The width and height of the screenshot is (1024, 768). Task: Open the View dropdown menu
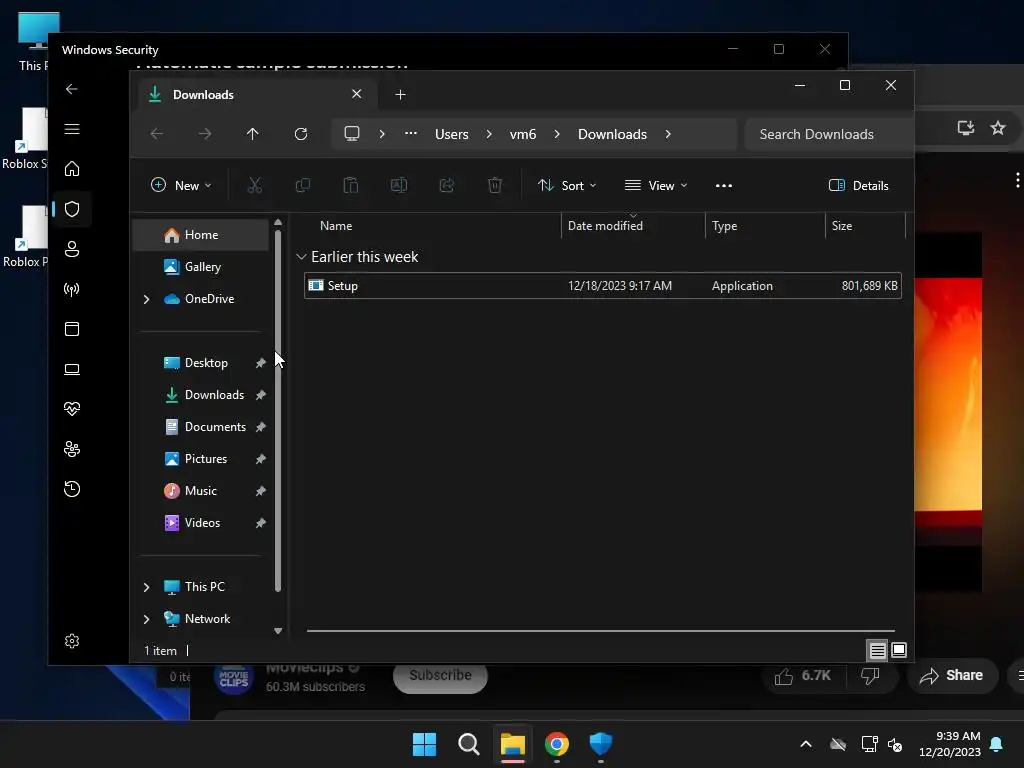coord(656,185)
